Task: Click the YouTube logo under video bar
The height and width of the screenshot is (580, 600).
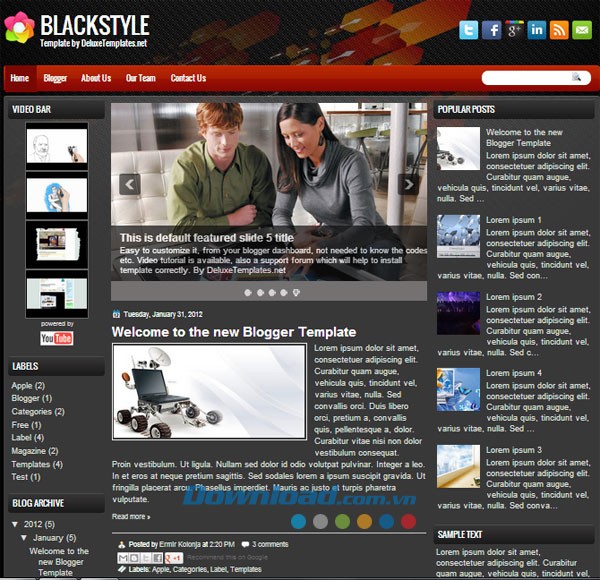Action: [x=57, y=338]
